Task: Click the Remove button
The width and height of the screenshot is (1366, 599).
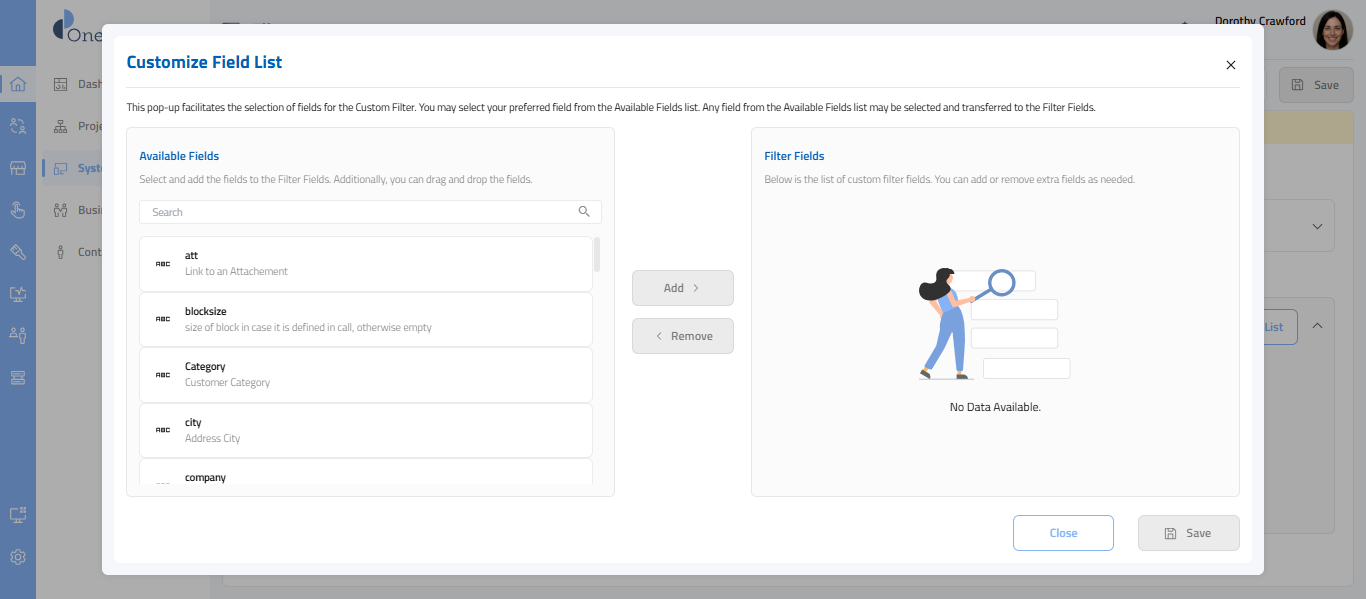Action: tap(683, 336)
